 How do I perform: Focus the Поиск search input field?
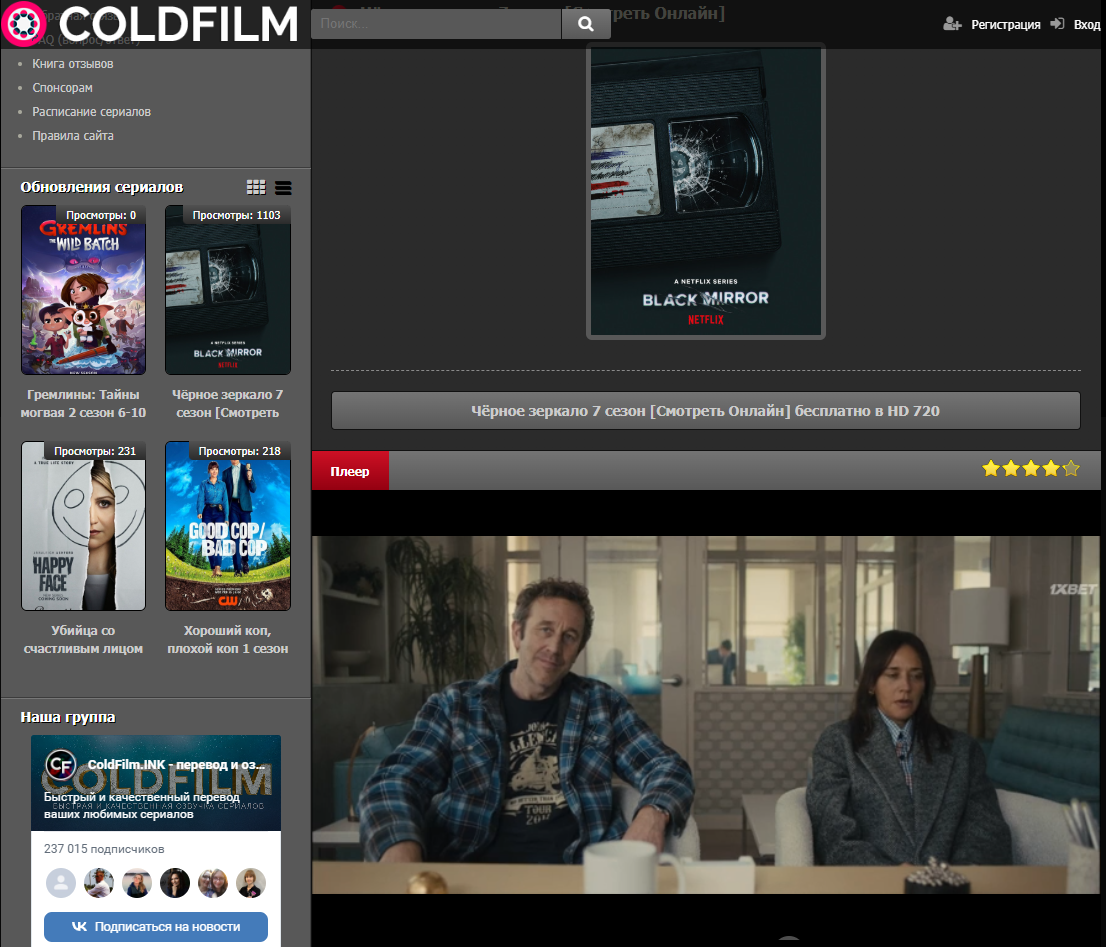(436, 24)
